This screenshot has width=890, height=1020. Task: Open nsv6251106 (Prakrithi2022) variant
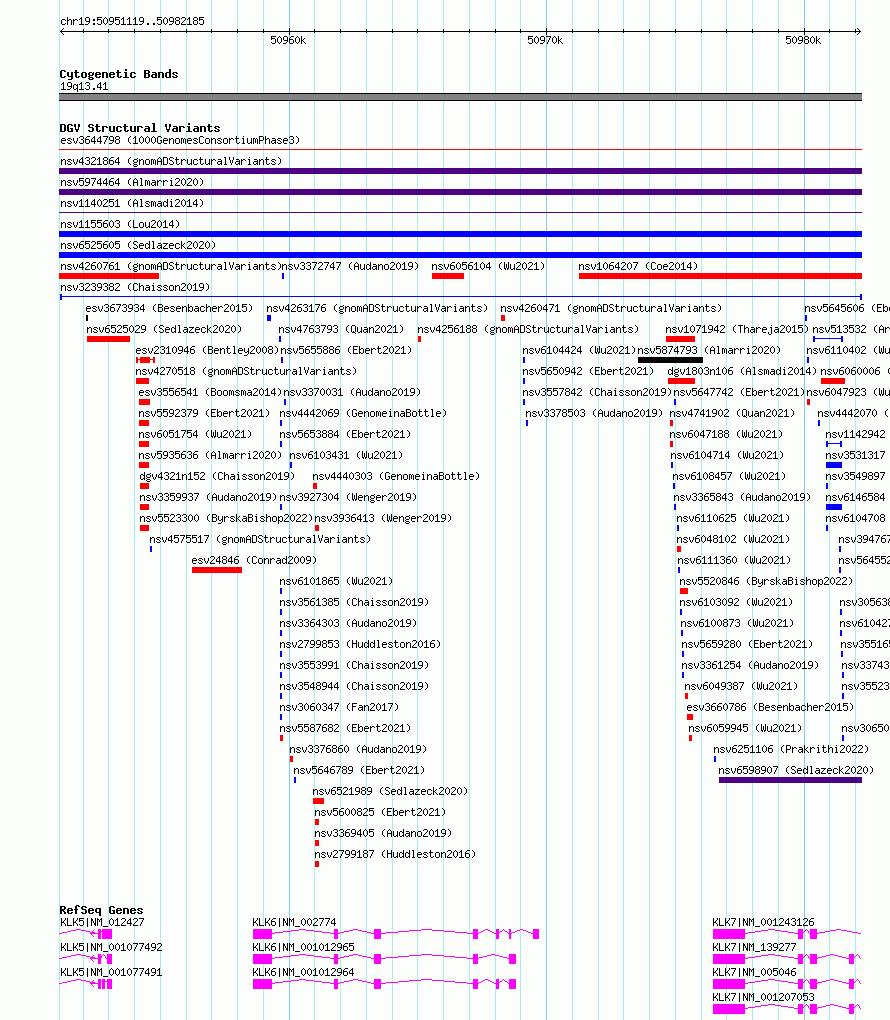(x=791, y=749)
